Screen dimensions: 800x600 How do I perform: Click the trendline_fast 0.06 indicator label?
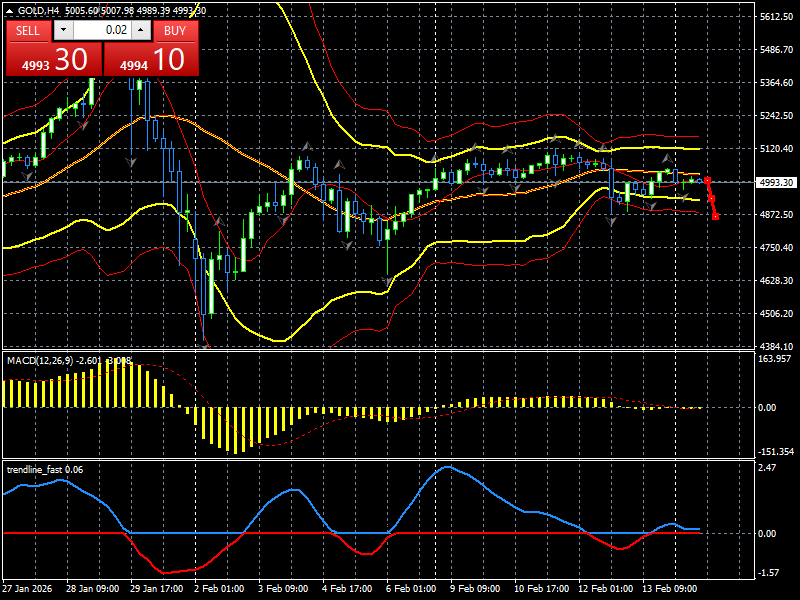[45, 470]
